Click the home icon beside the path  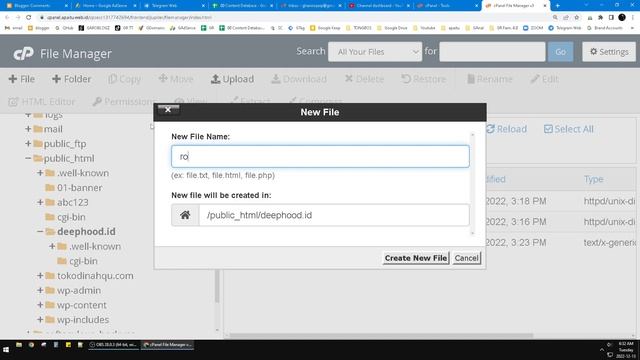click(185, 215)
